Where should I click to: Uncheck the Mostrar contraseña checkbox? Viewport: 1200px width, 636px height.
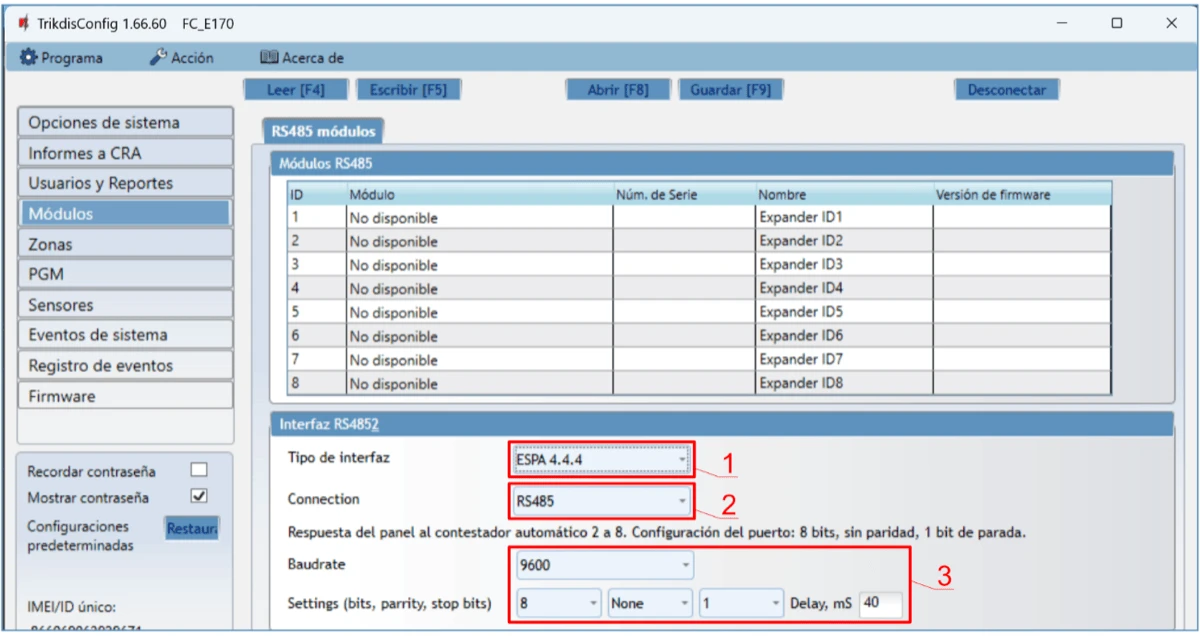point(198,496)
